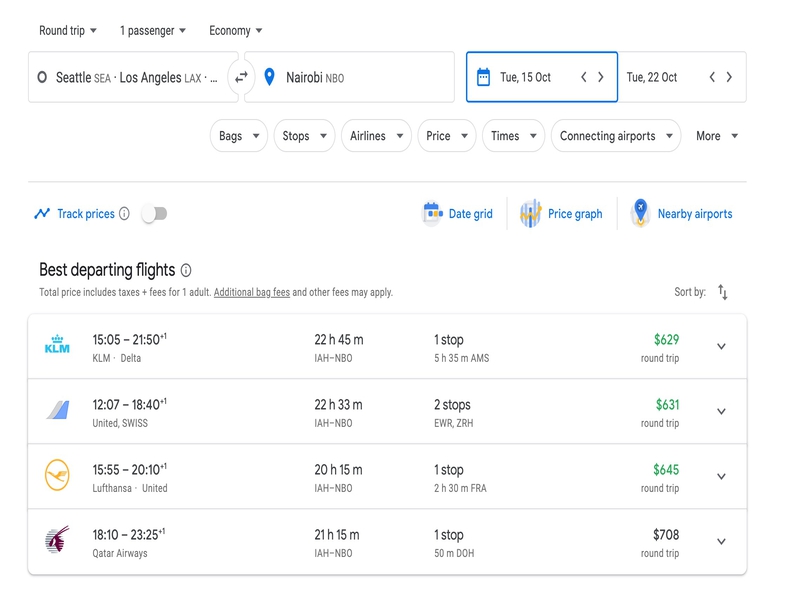This screenshot has height=600, width=800.
Task: Click the Qatar Airways logo
Action: (57, 540)
